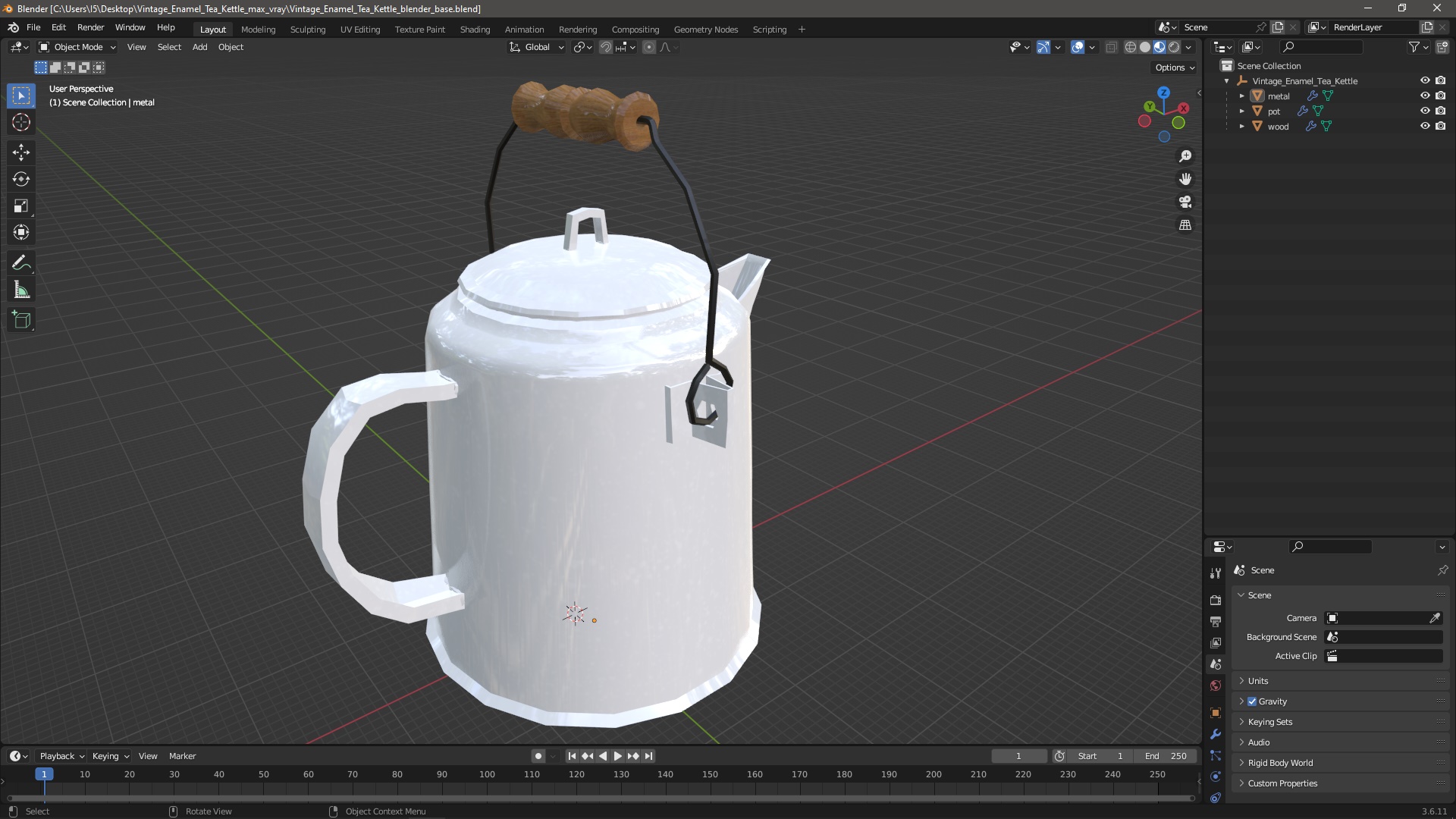Hide the metal object in outliner
The height and width of the screenshot is (819, 1456).
point(1424,96)
